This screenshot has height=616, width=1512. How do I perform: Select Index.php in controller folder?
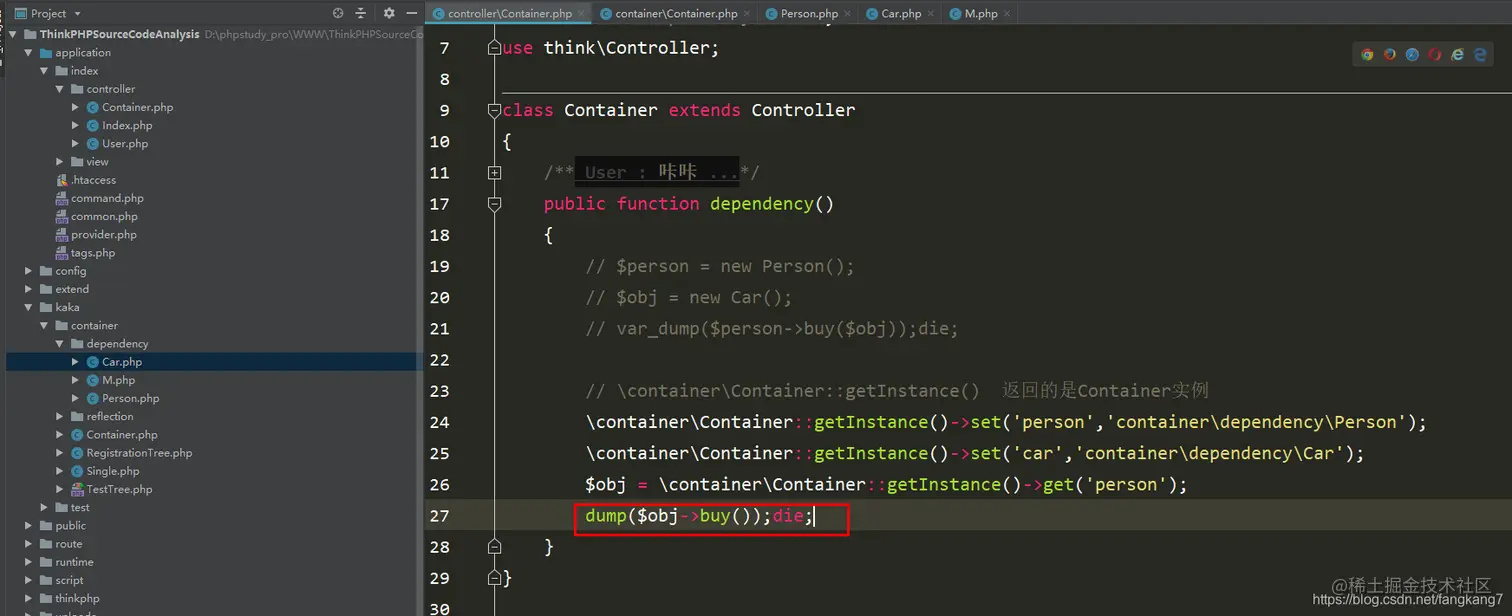click(x=127, y=125)
